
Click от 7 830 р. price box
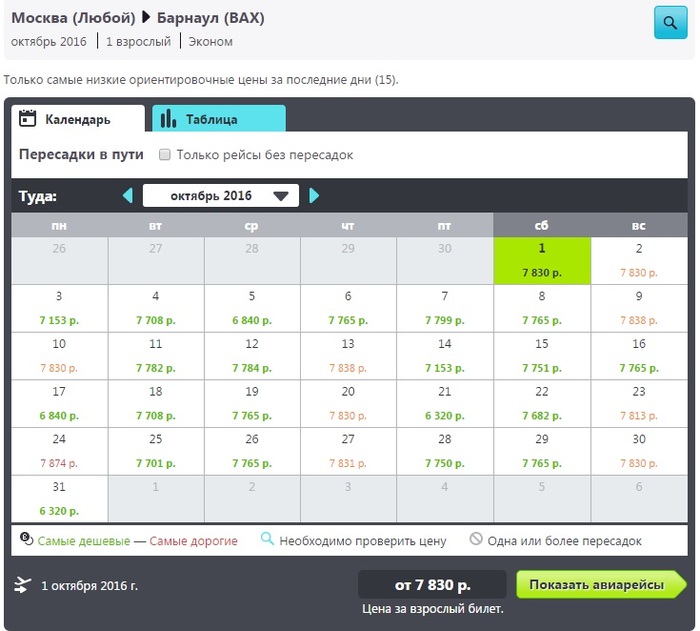tap(432, 585)
